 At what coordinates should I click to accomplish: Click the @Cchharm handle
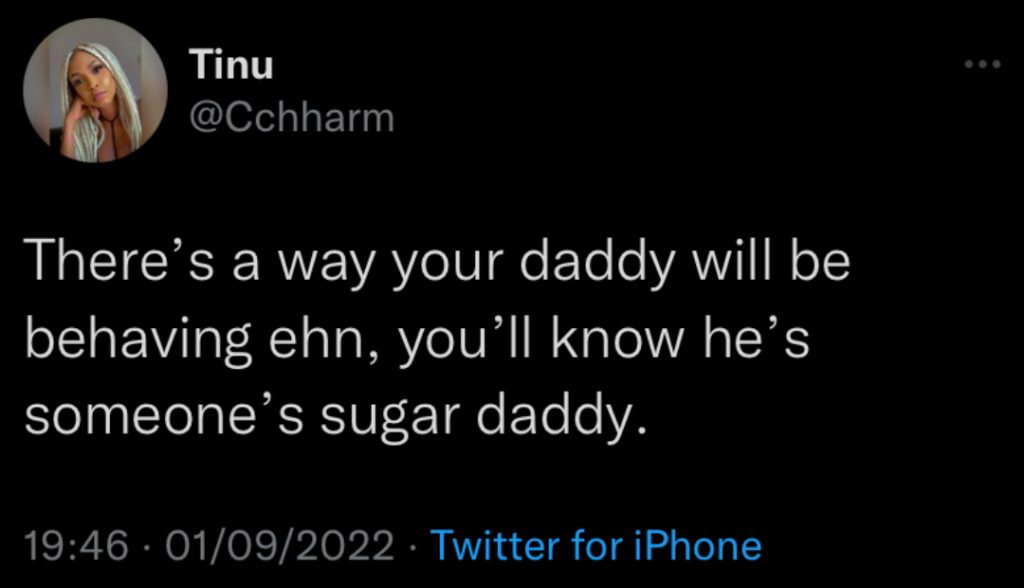292,119
